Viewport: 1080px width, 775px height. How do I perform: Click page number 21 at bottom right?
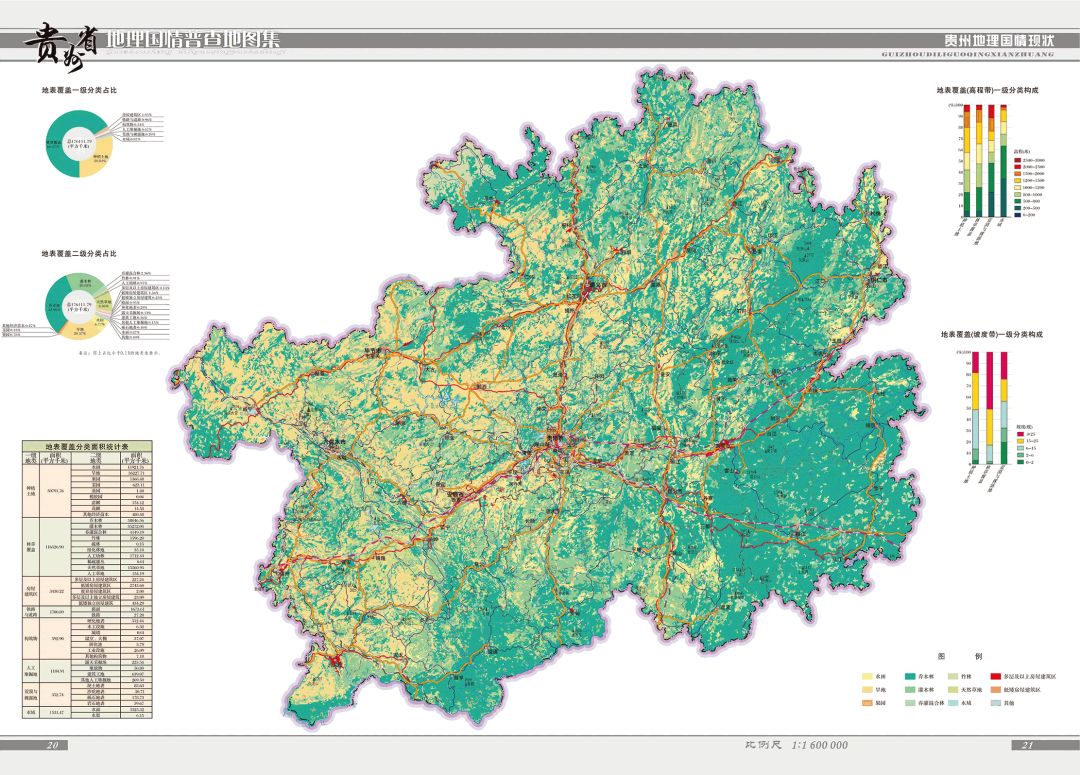coord(1026,745)
